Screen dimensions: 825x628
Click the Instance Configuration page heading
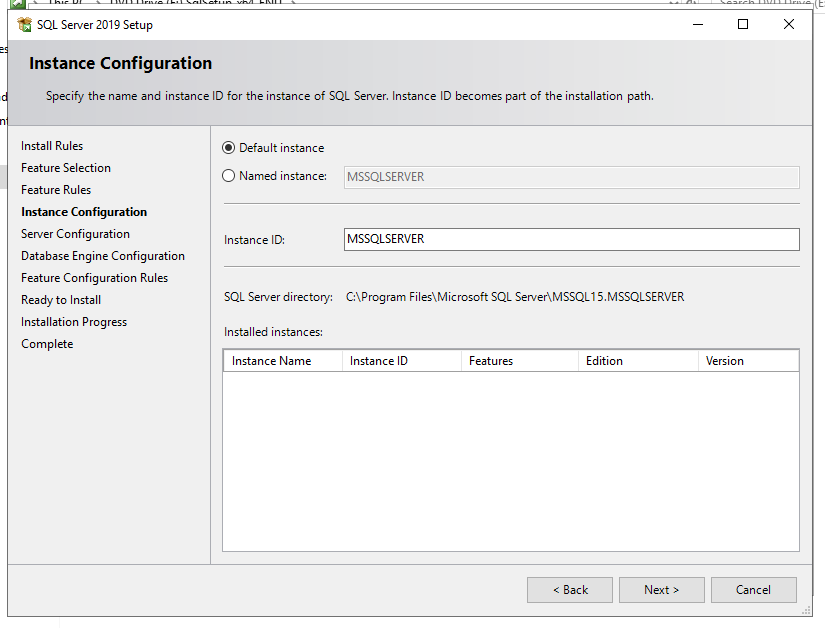click(120, 63)
